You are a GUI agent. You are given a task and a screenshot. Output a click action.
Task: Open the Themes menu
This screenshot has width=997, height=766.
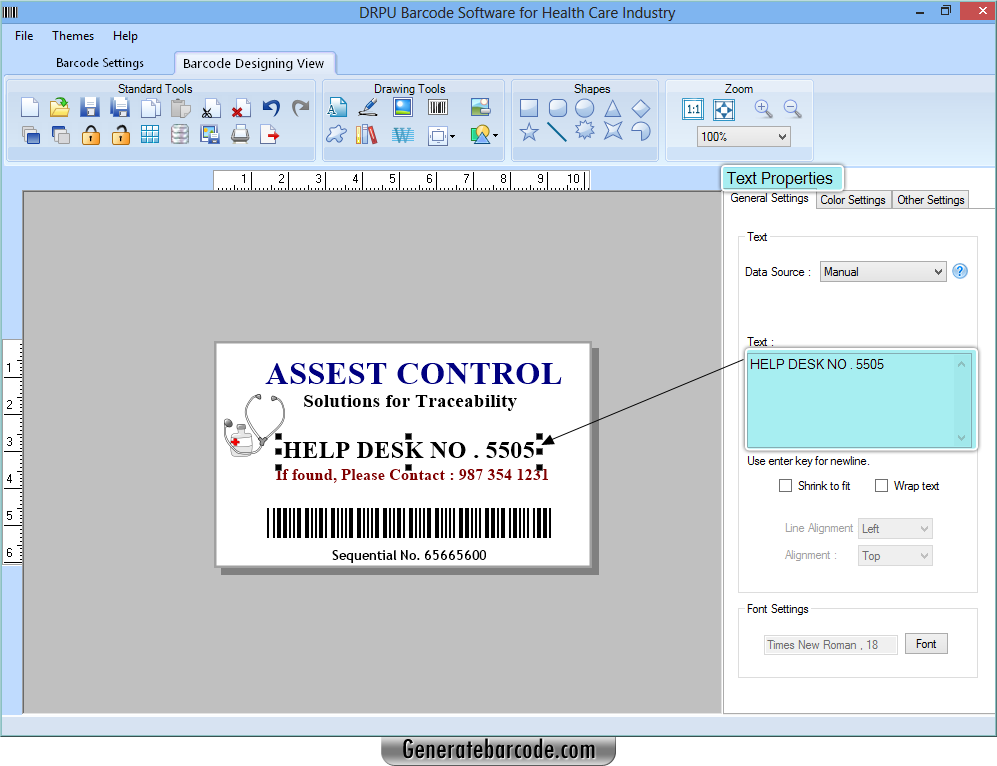coord(73,36)
